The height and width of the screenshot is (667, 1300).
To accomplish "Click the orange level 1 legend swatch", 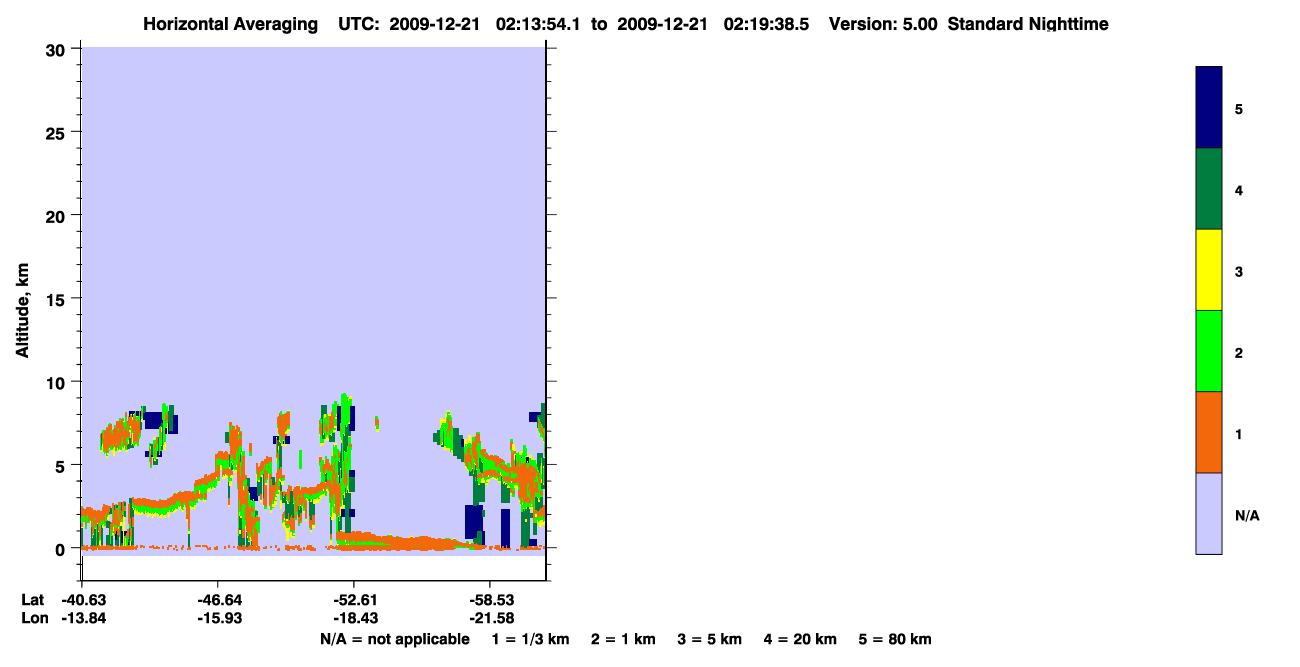I will click(1209, 432).
